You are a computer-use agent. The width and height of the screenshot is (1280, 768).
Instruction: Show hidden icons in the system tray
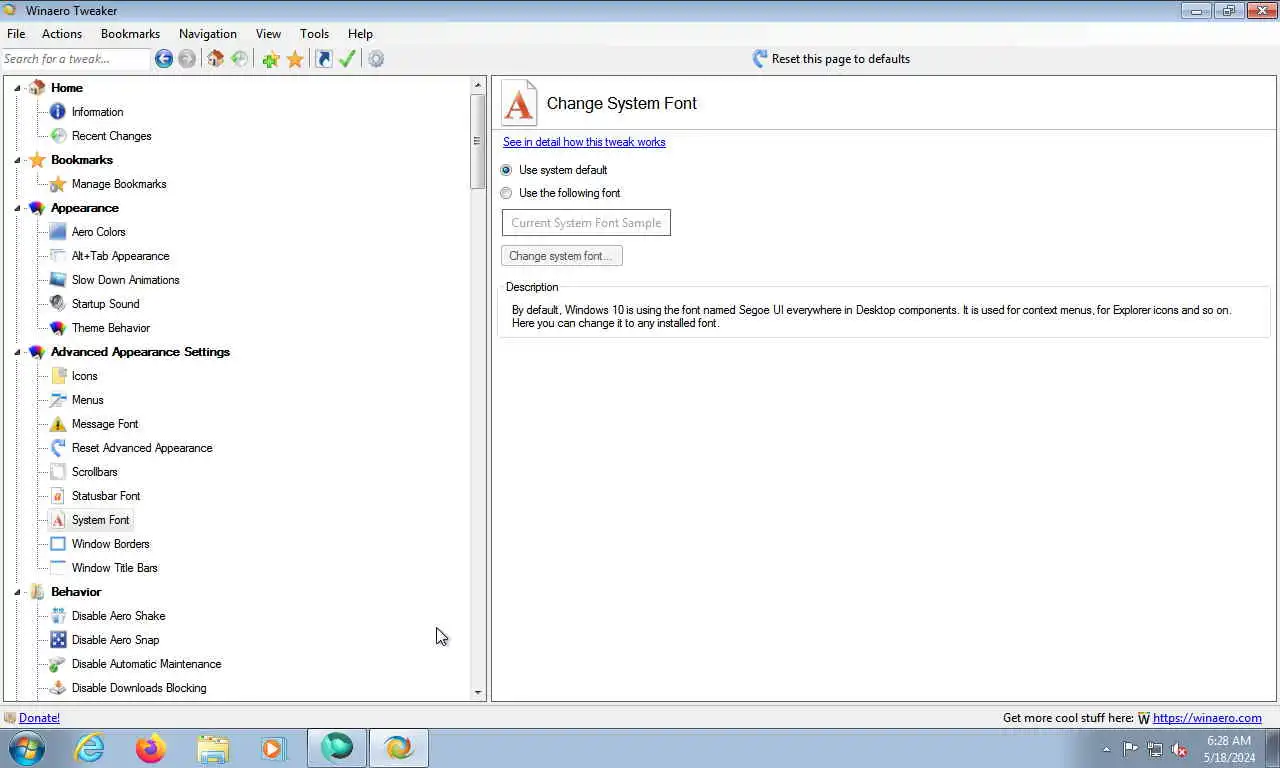click(1106, 749)
